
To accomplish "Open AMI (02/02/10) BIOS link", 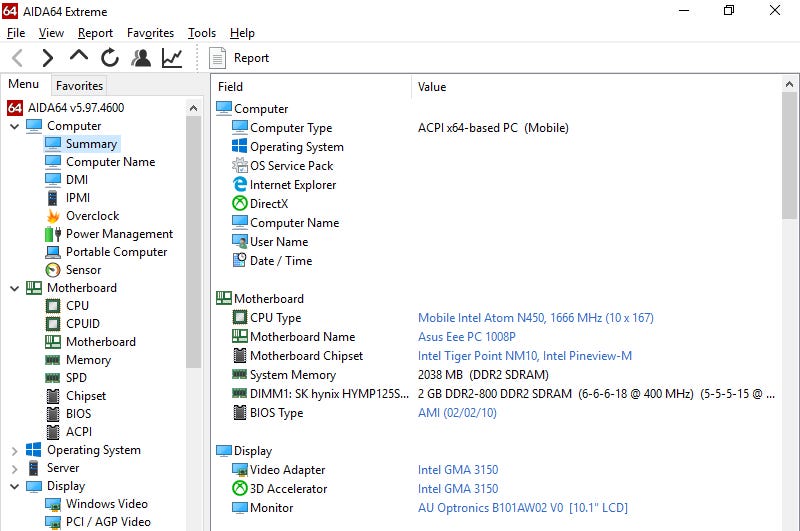I will 457,413.
